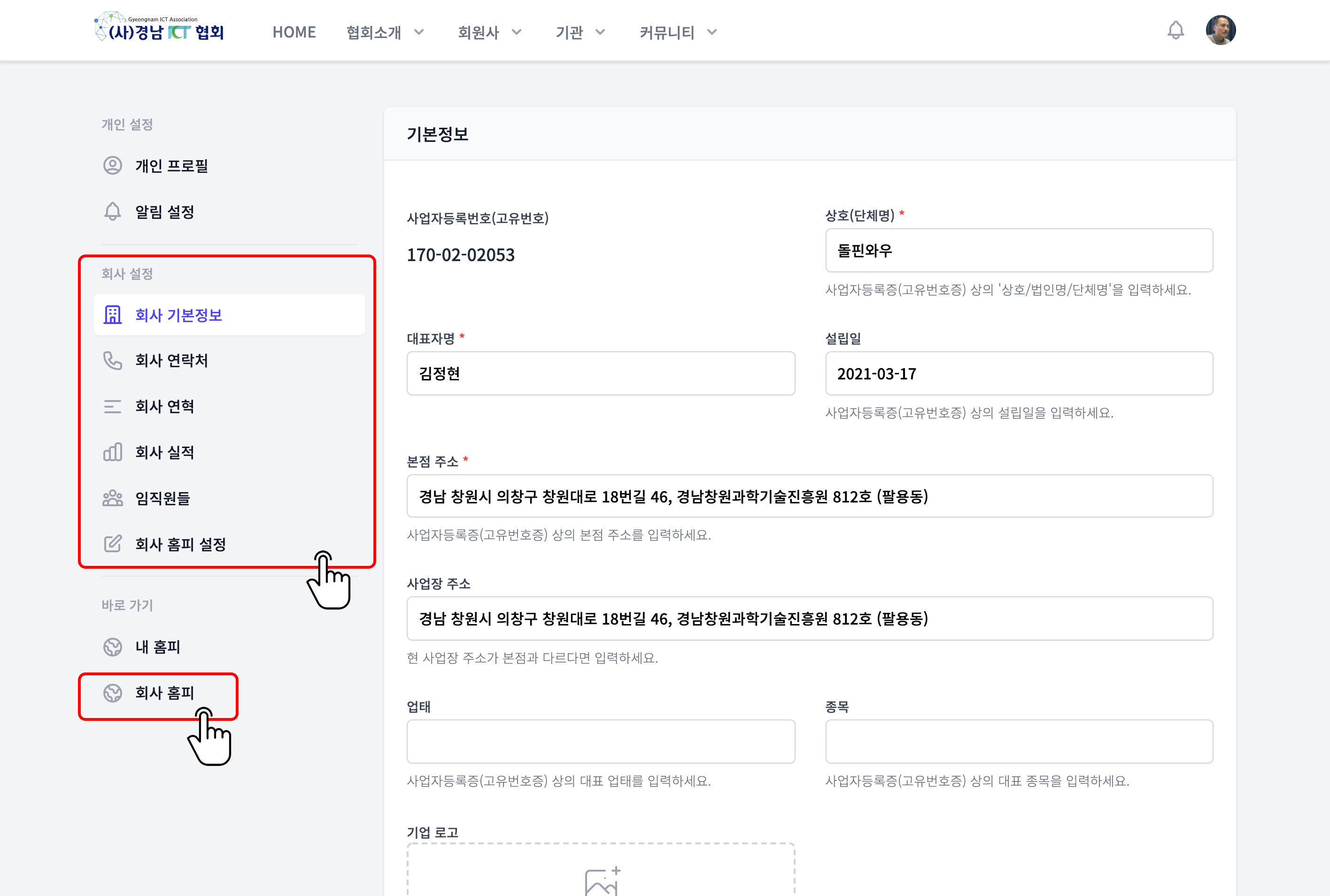
Task: Open the 커뮤니티 menu
Action: (x=667, y=32)
